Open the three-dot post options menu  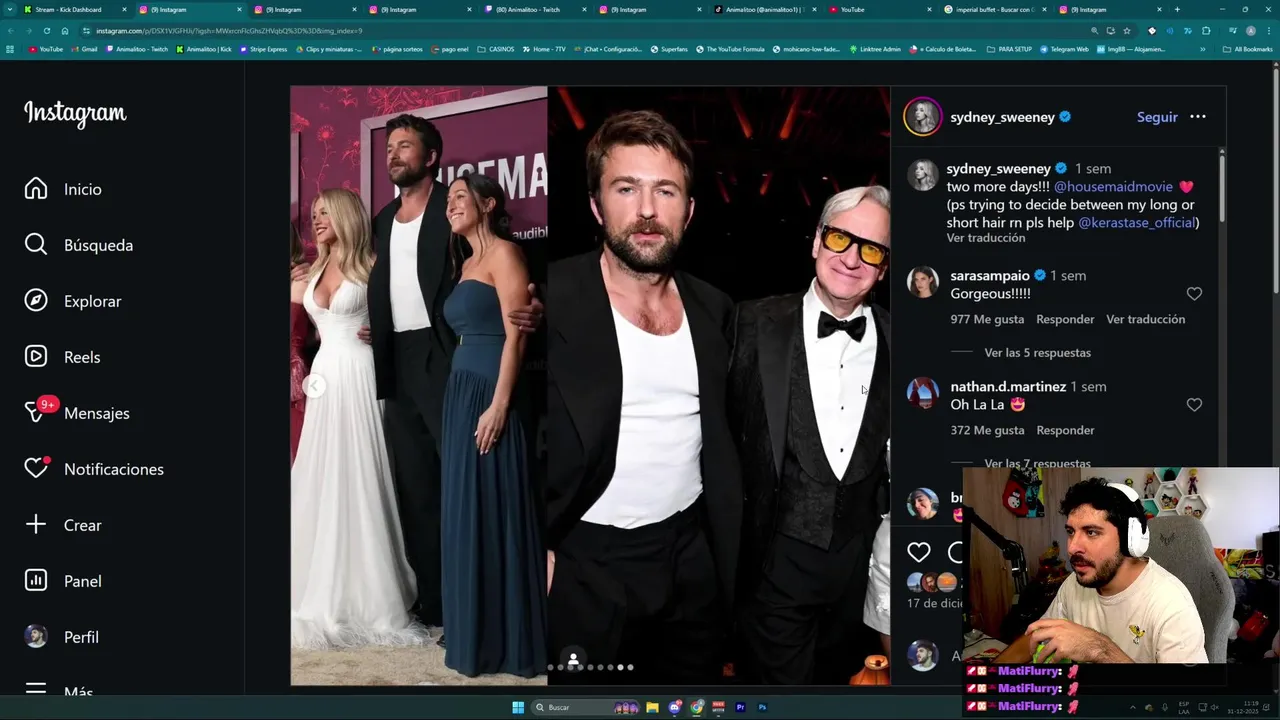click(x=1198, y=117)
